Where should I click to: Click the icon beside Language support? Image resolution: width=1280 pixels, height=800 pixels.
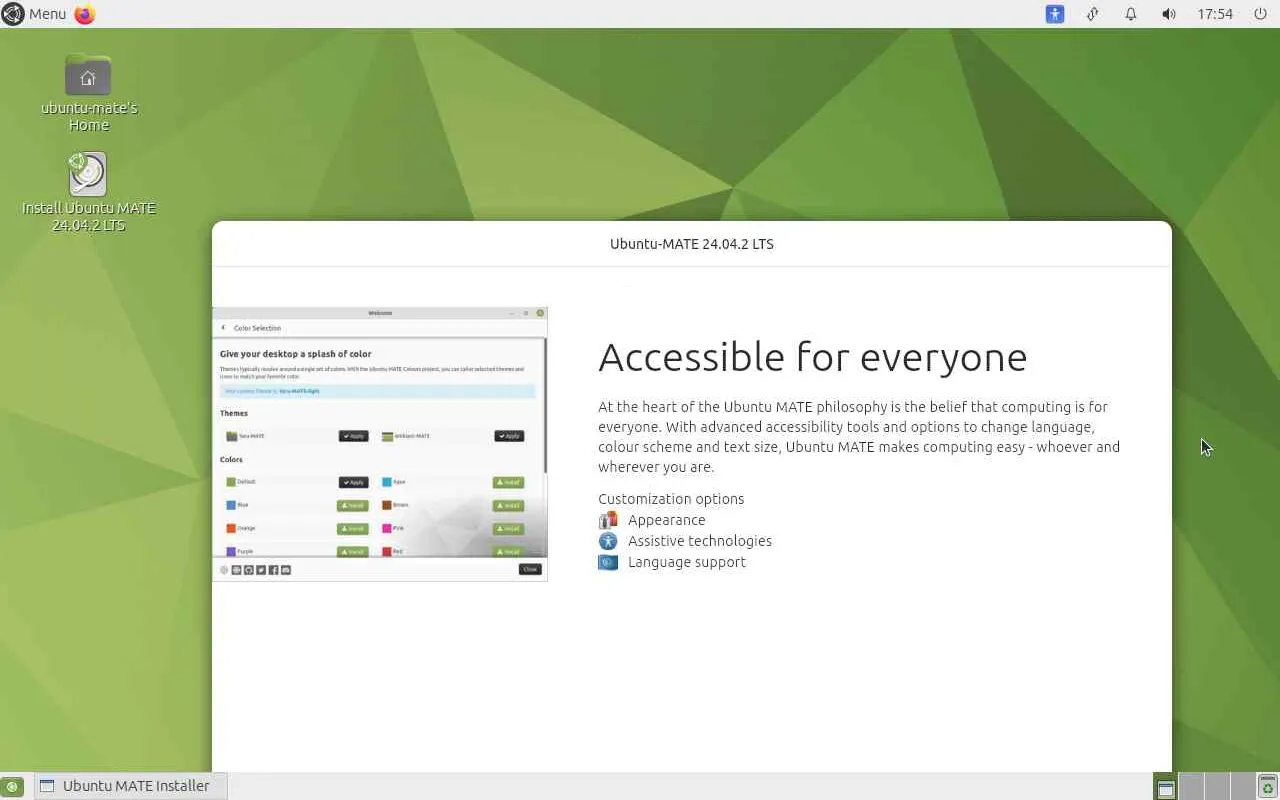tap(608, 562)
